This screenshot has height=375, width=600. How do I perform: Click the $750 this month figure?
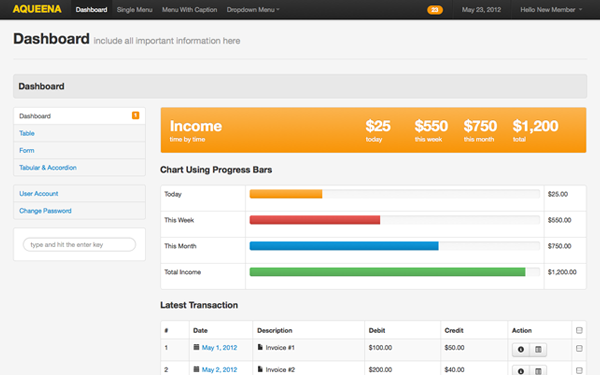(x=480, y=126)
